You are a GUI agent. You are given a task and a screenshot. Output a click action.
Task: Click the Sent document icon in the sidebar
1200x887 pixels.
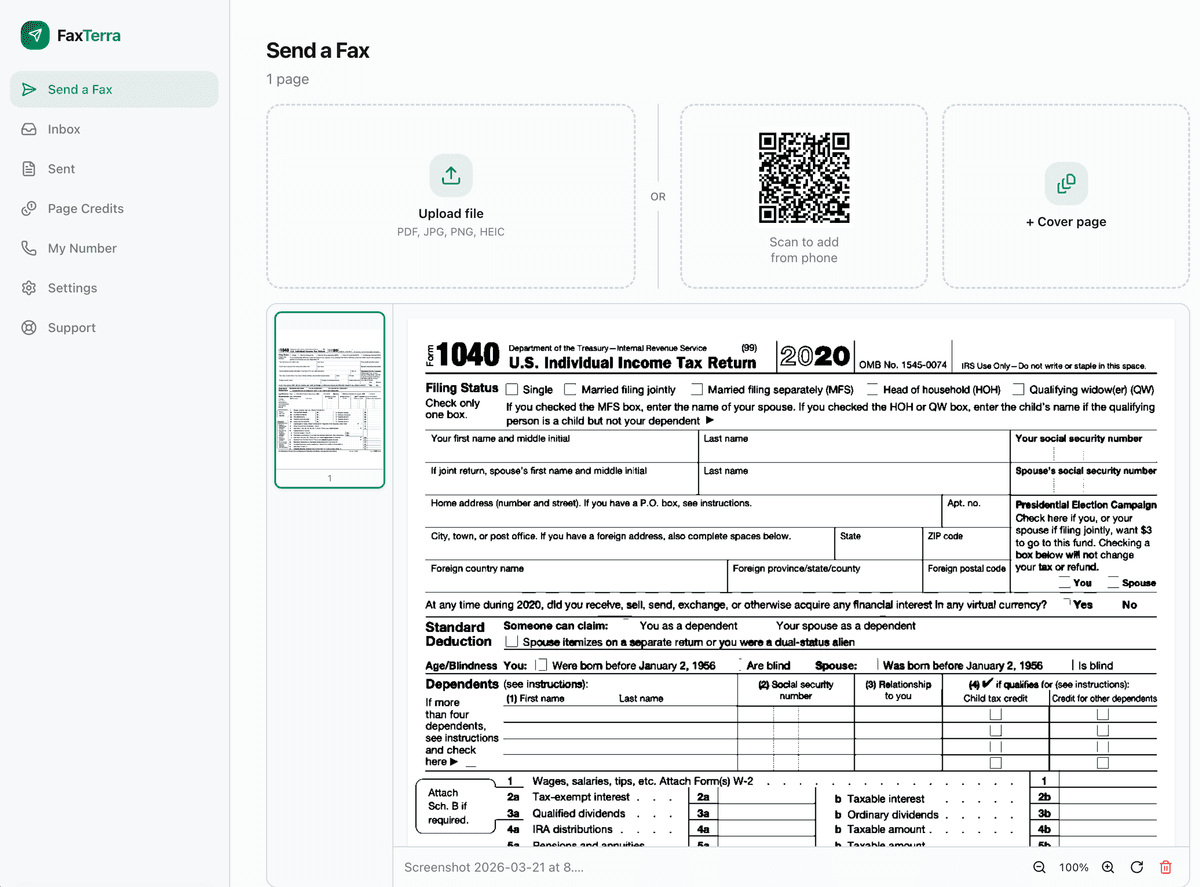28,168
